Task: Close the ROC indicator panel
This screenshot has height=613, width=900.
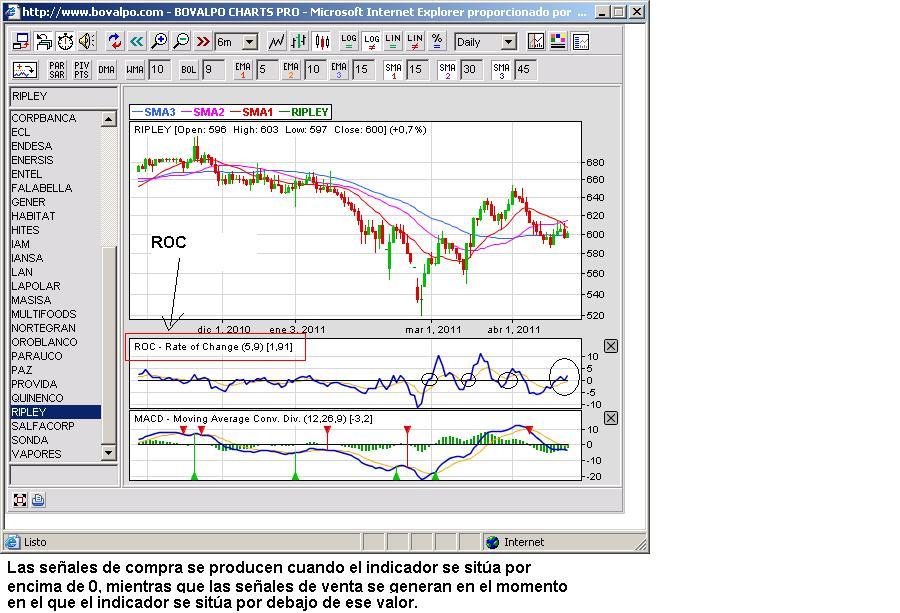Action: click(x=611, y=346)
